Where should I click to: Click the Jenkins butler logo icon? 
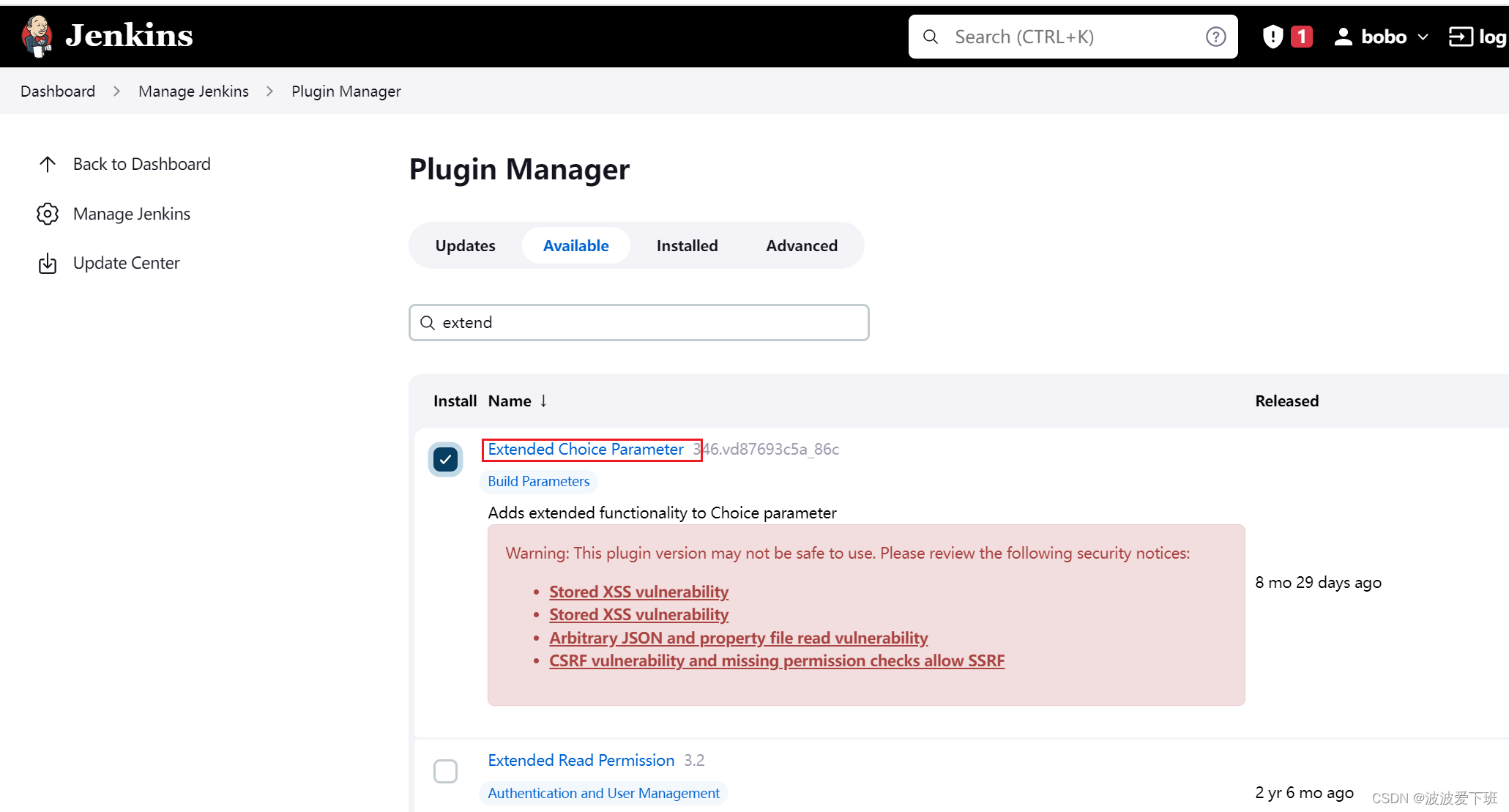coord(37,36)
